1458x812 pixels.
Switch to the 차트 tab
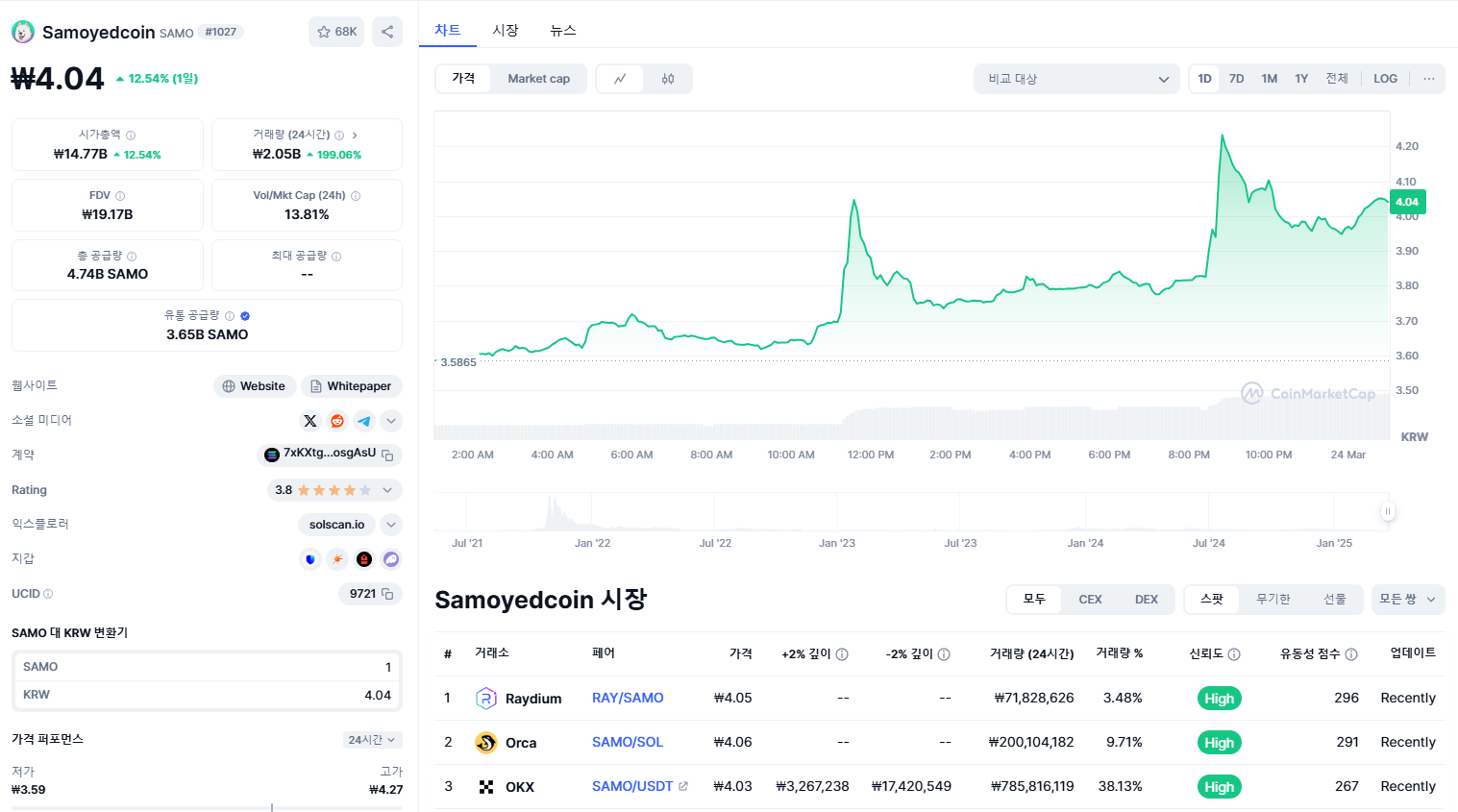coord(448,30)
